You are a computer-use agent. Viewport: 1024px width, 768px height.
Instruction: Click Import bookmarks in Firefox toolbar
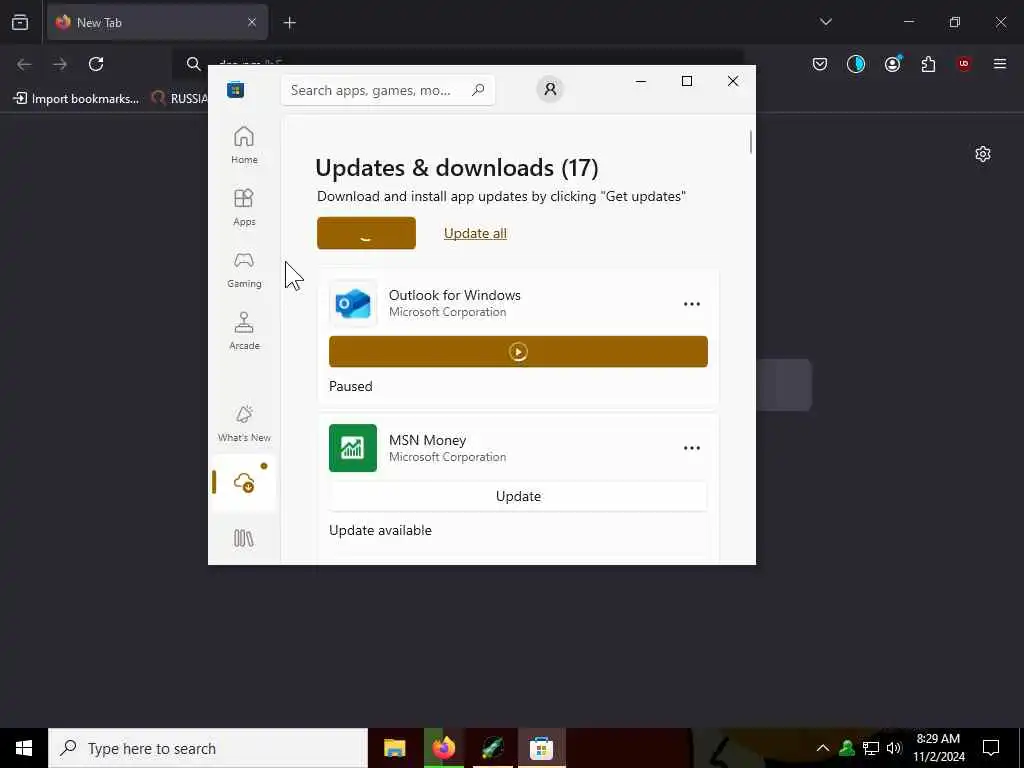(x=76, y=99)
